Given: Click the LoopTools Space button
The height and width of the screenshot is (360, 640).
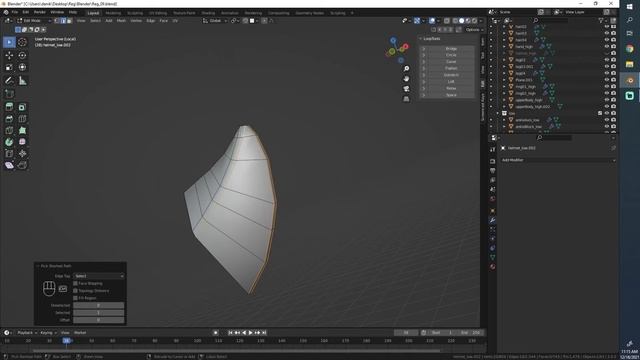Looking at the screenshot, I should (x=451, y=95).
